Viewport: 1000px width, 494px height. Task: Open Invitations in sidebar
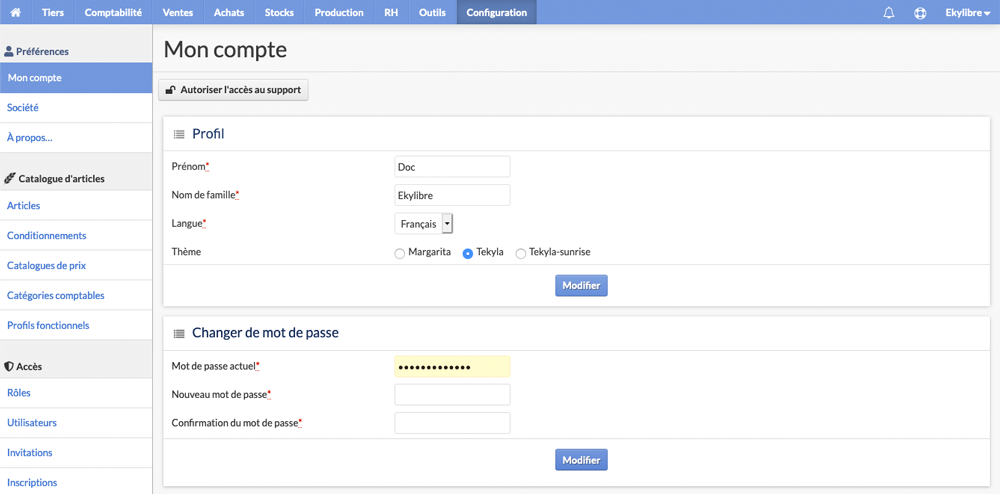pos(76,453)
